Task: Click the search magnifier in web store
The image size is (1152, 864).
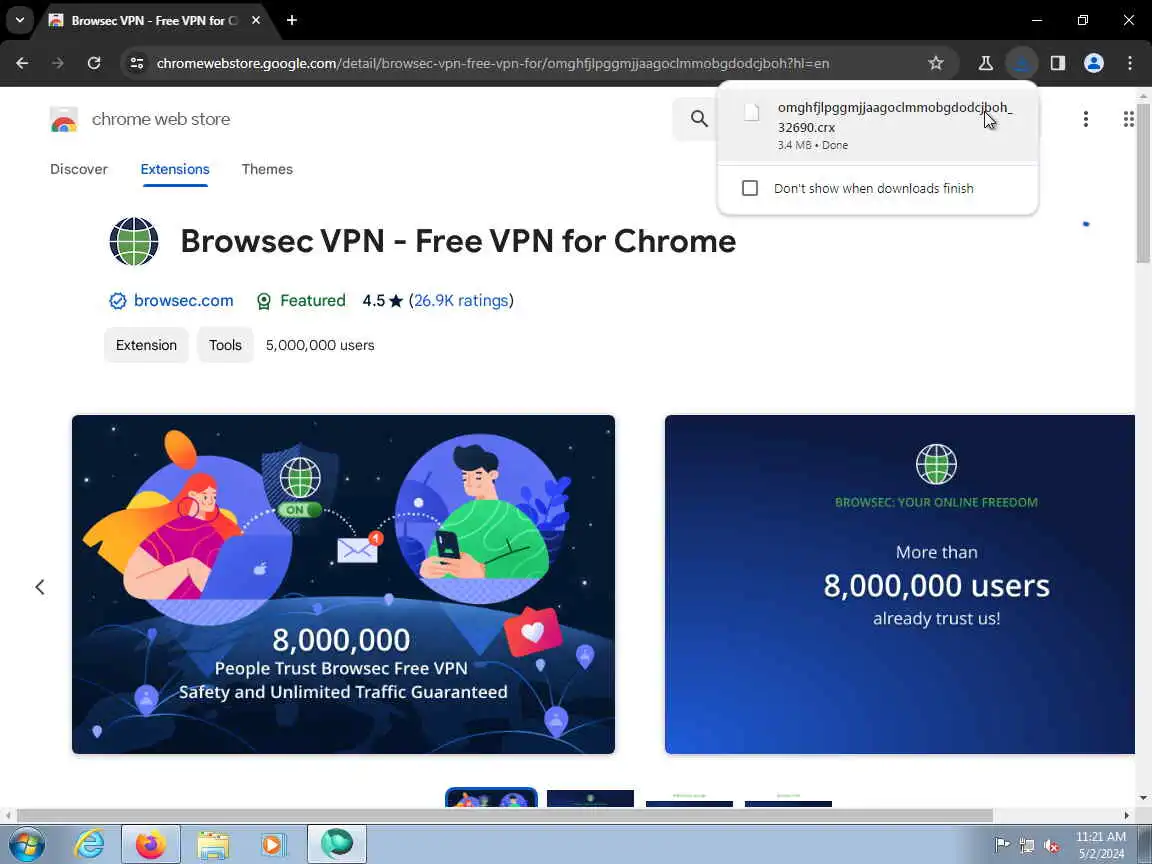Action: [x=699, y=118]
